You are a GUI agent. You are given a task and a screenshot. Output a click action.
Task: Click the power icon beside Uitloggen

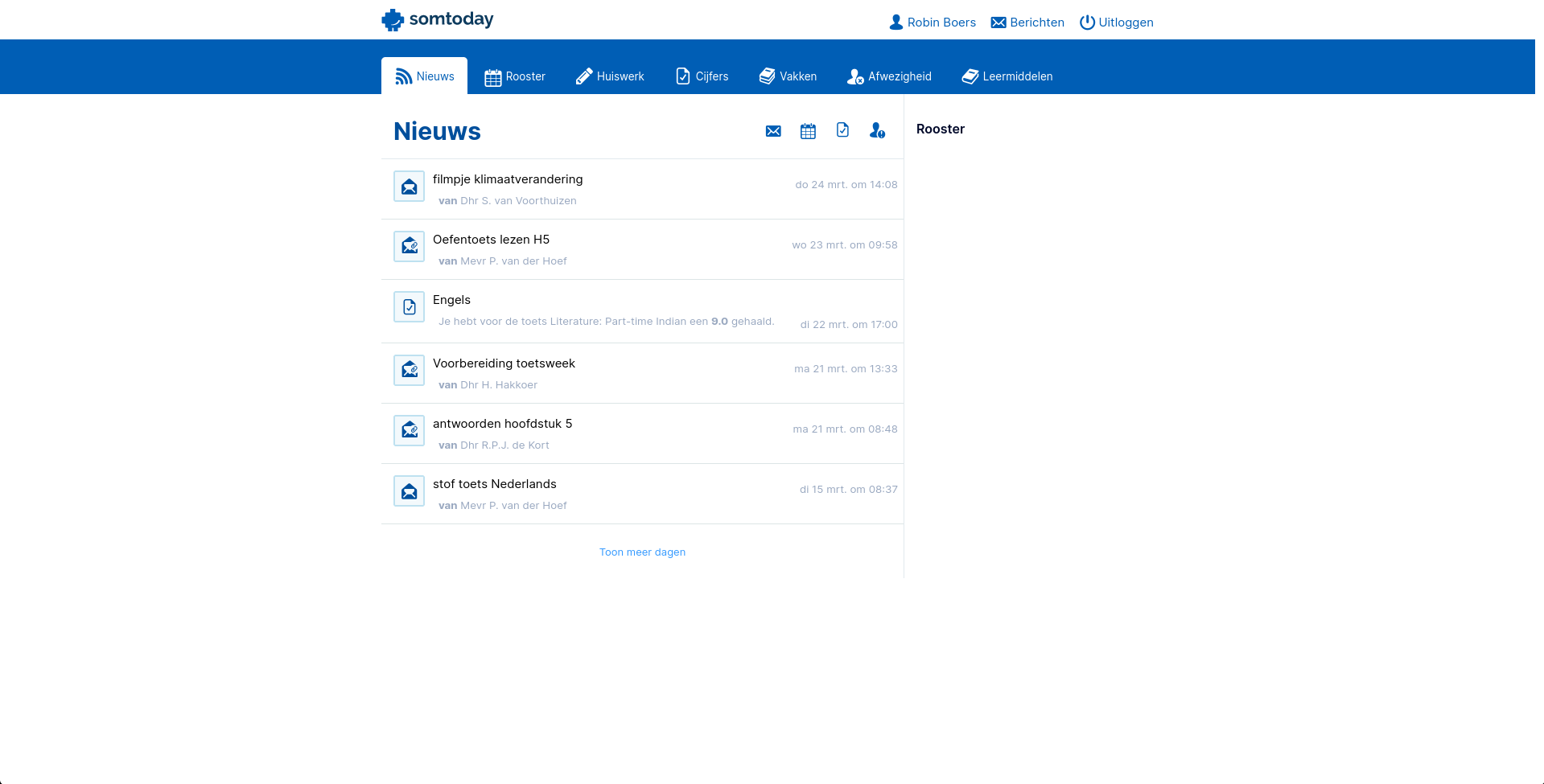point(1087,23)
